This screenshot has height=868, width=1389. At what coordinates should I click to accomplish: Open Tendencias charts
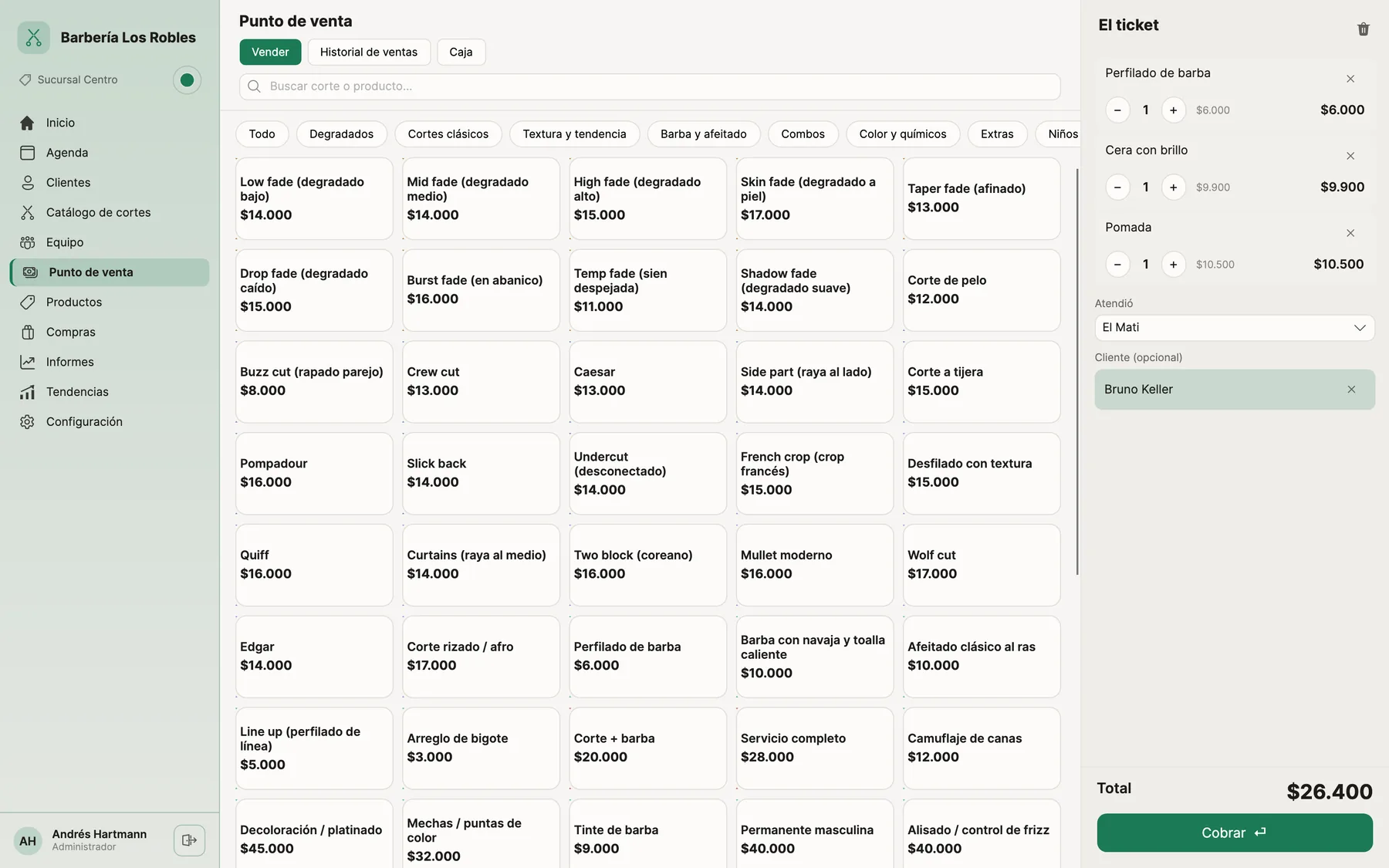coord(110,392)
